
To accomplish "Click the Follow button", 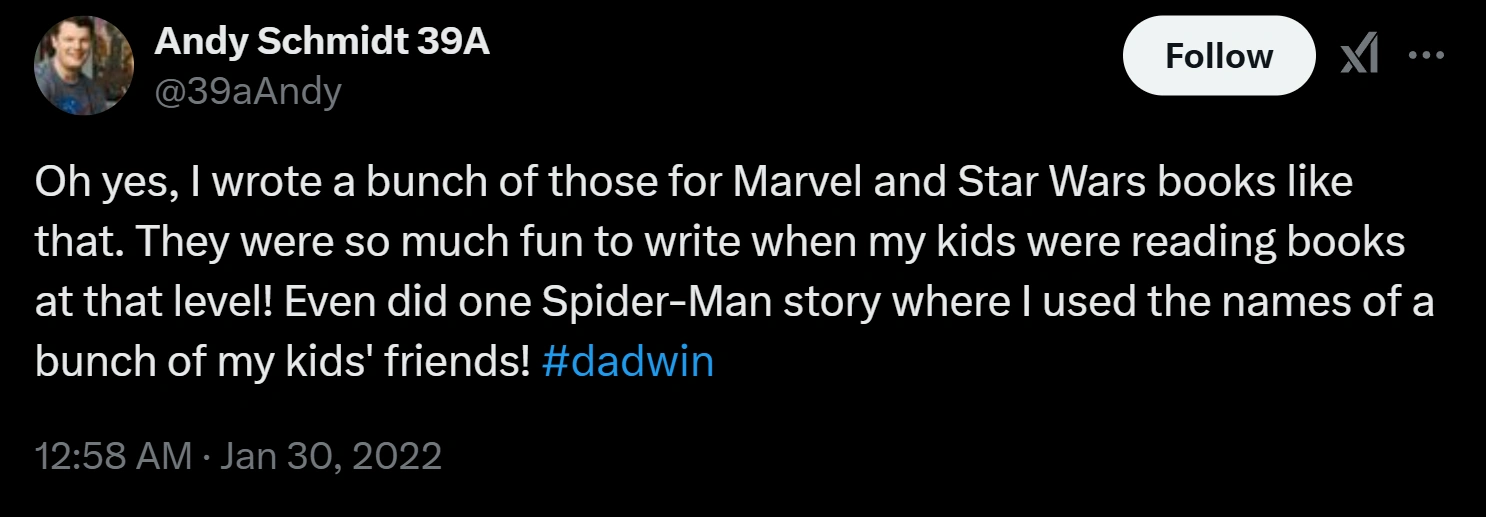I will [x=1219, y=56].
